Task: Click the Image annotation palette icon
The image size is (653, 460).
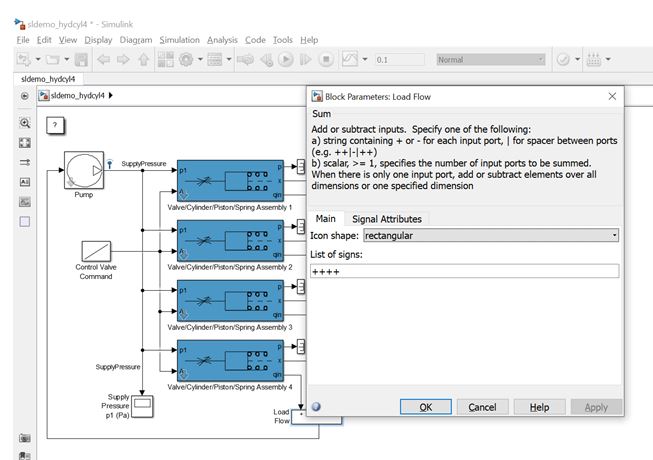Action: pyautogui.click(x=25, y=202)
